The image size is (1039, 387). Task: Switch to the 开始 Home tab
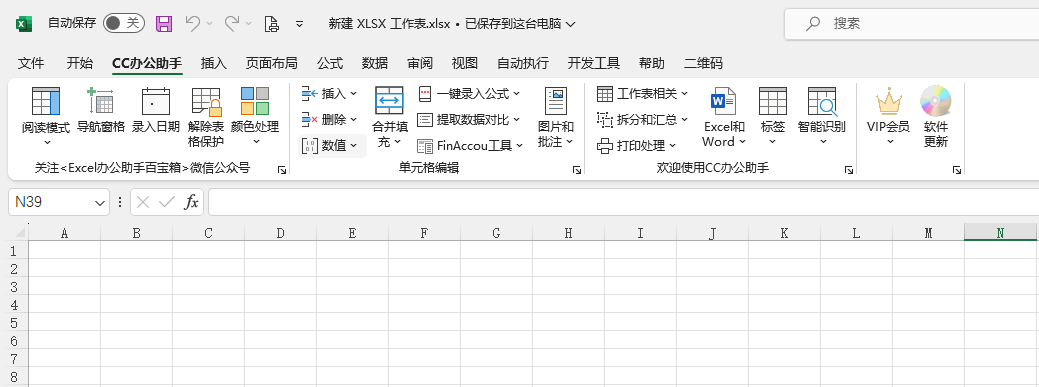(x=80, y=63)
